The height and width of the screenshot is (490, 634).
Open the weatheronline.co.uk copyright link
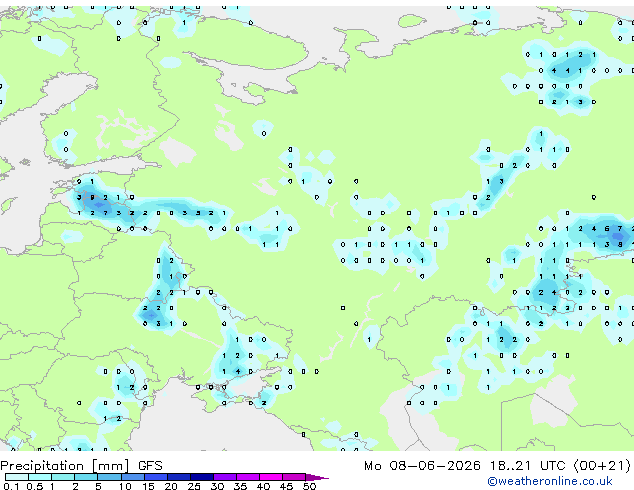[x=550, y=481]
